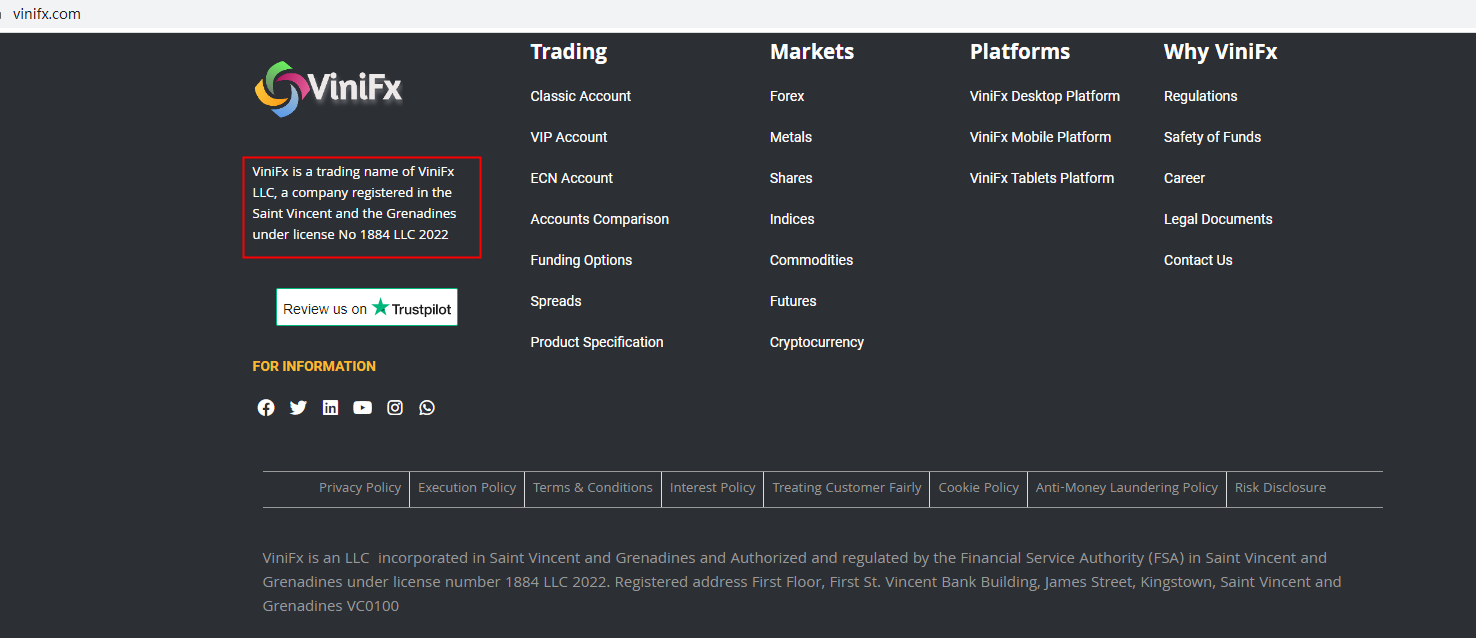Click the vinifx.com address bar URL
Viewport: 1476px width, 638px height.
[47, 14]
